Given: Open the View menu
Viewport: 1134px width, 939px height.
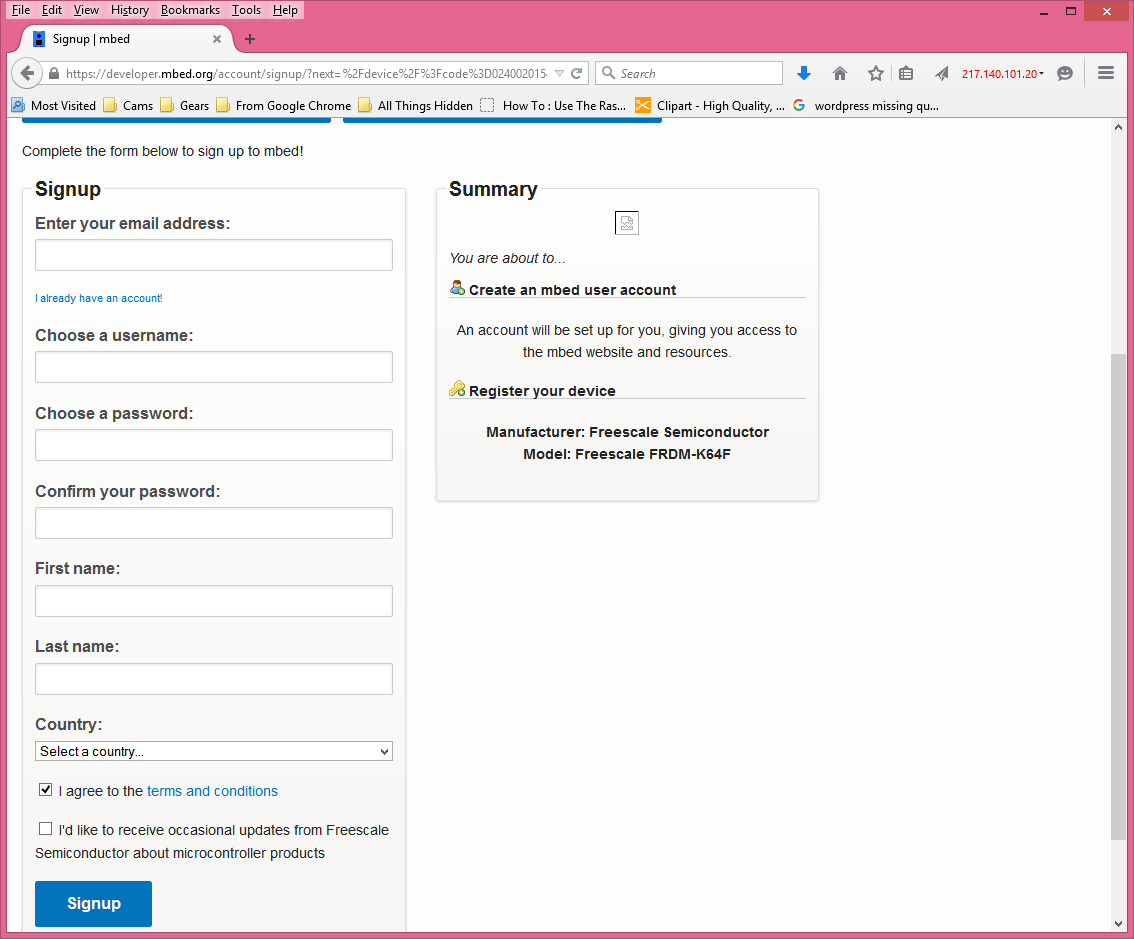Looking at the screenshot, I should tap(86, 10).
